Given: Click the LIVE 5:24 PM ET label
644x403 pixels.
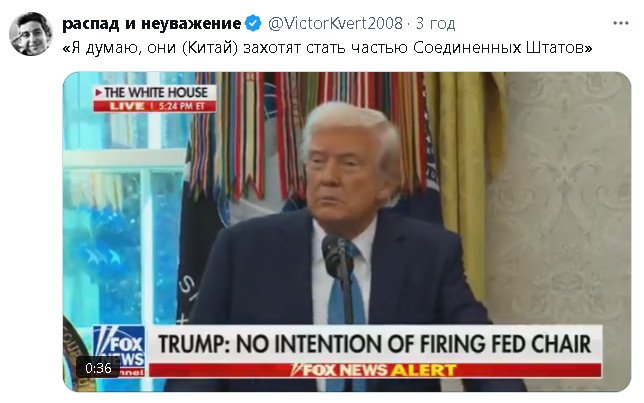Looking at the screenshot, I should coord(155,106).
